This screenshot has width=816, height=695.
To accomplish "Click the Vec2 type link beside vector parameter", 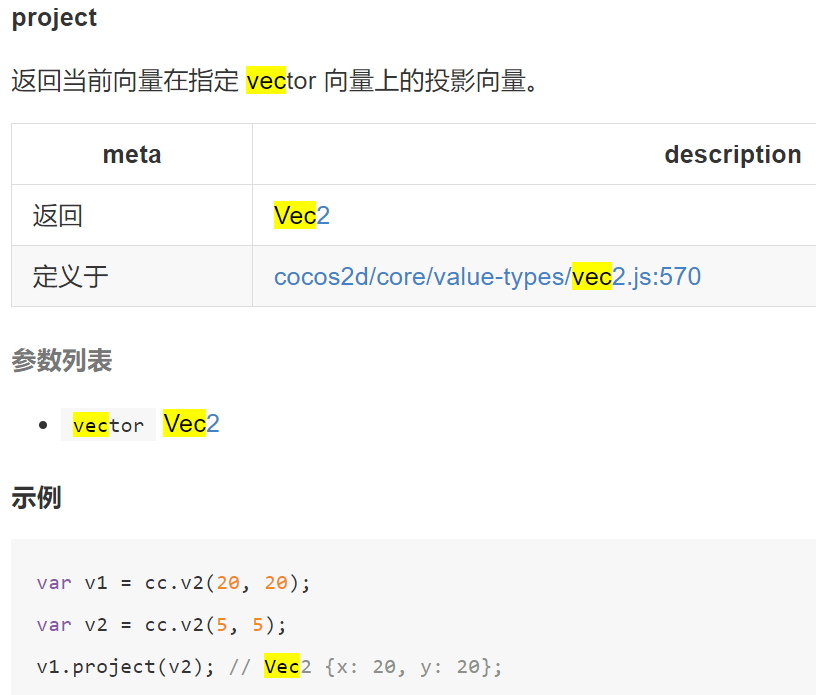I will point(191,424).
